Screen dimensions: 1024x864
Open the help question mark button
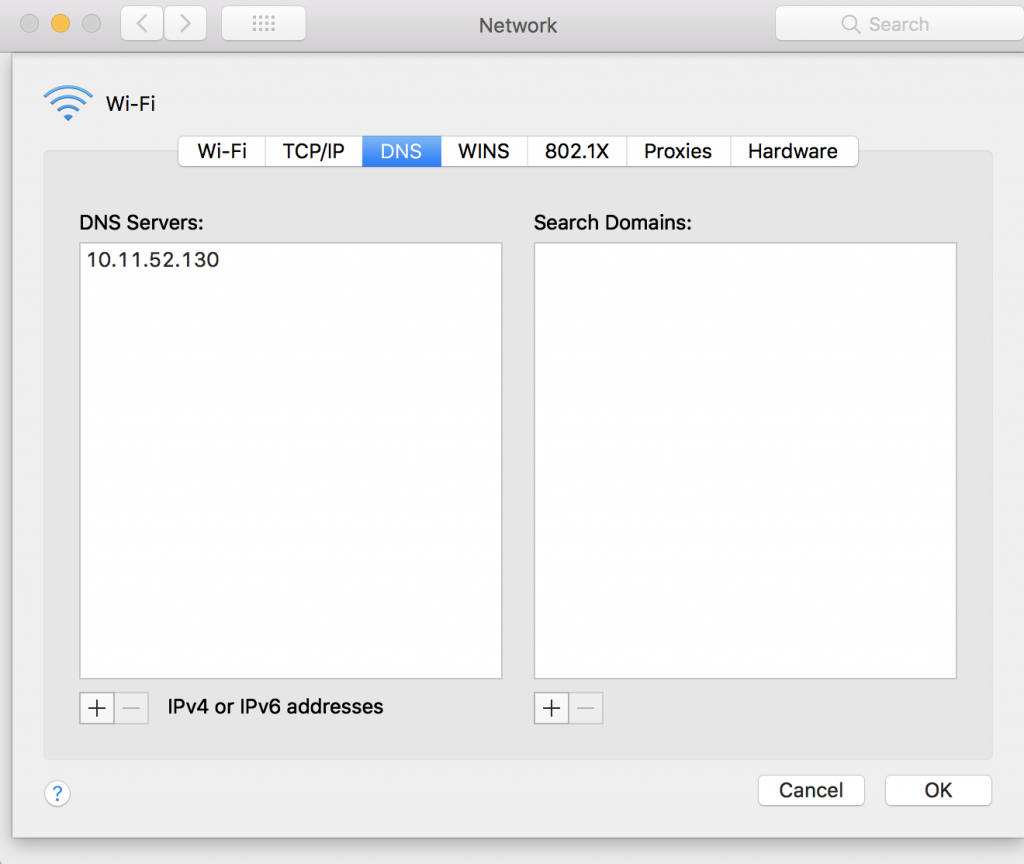pos(57,793)
